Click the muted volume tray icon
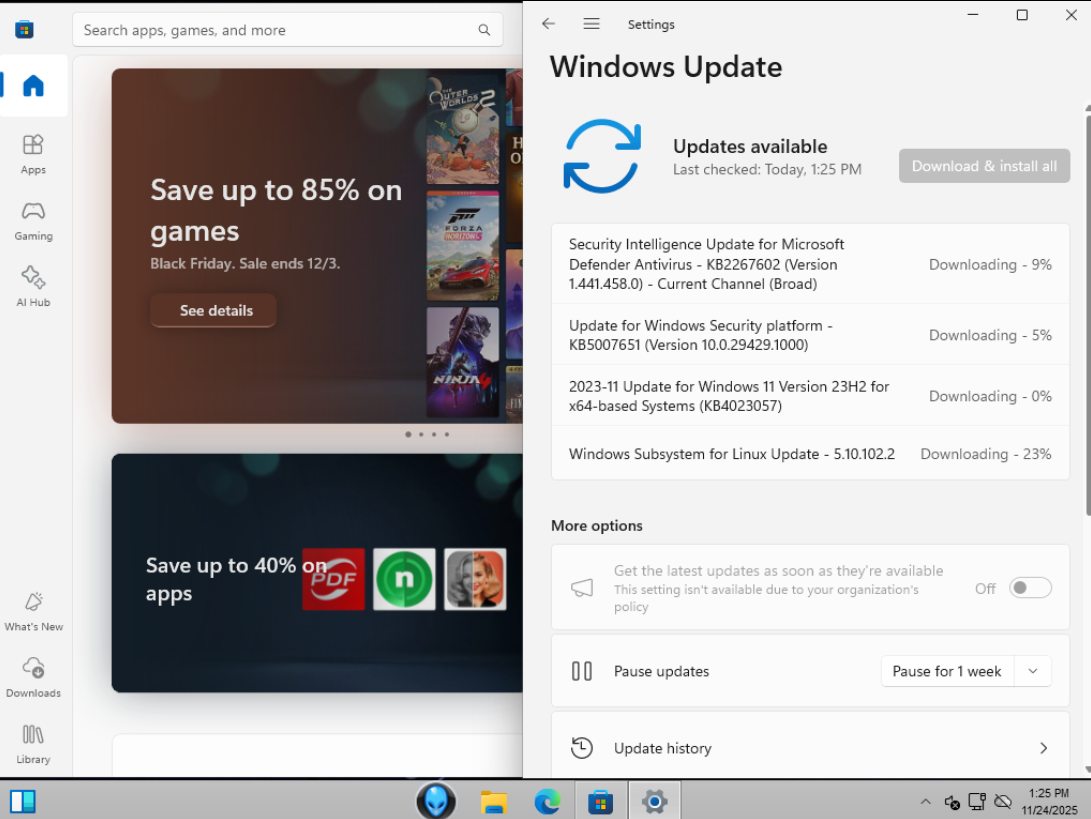 952,802
